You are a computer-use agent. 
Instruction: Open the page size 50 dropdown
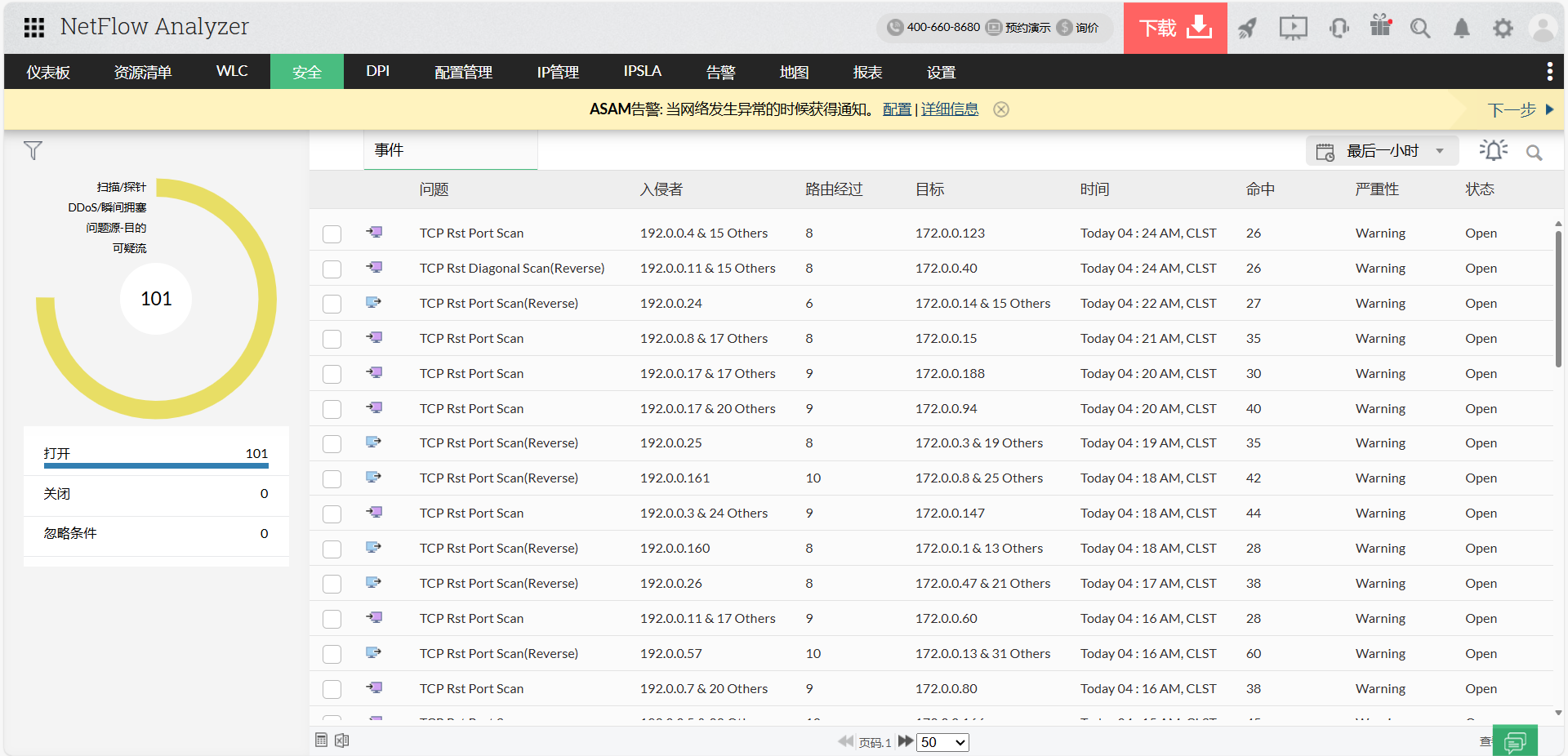pos(942,742)
